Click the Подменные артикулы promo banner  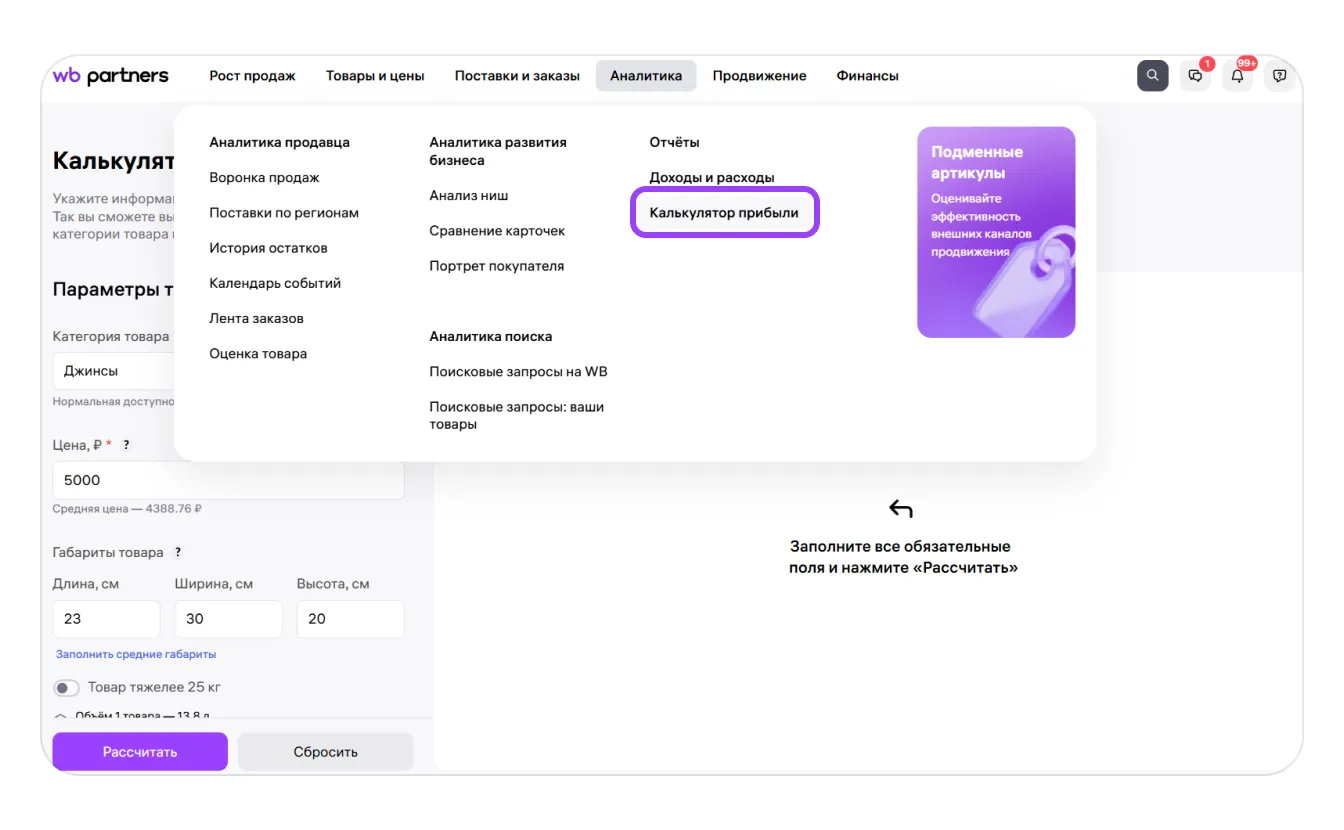point(995,232)
